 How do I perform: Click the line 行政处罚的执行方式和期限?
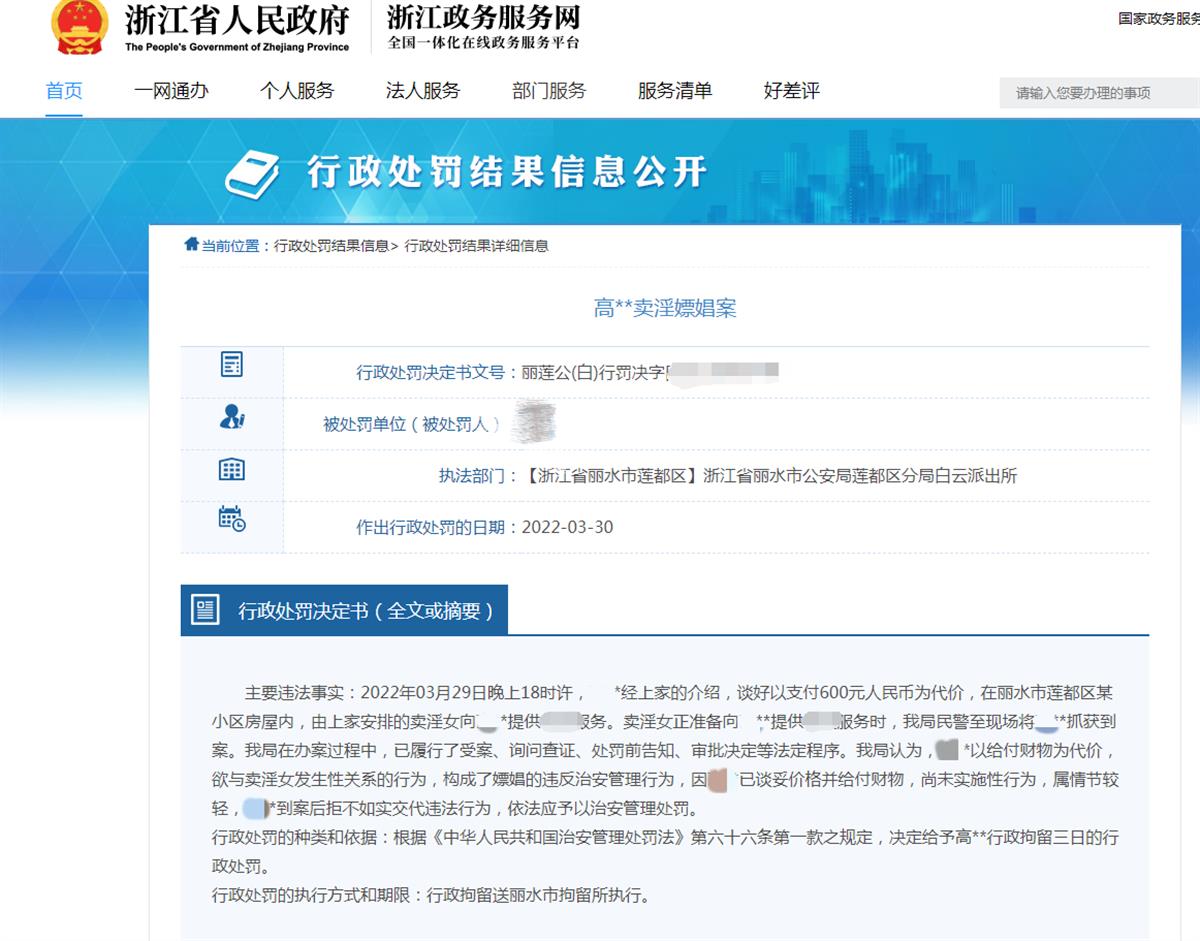430,895
